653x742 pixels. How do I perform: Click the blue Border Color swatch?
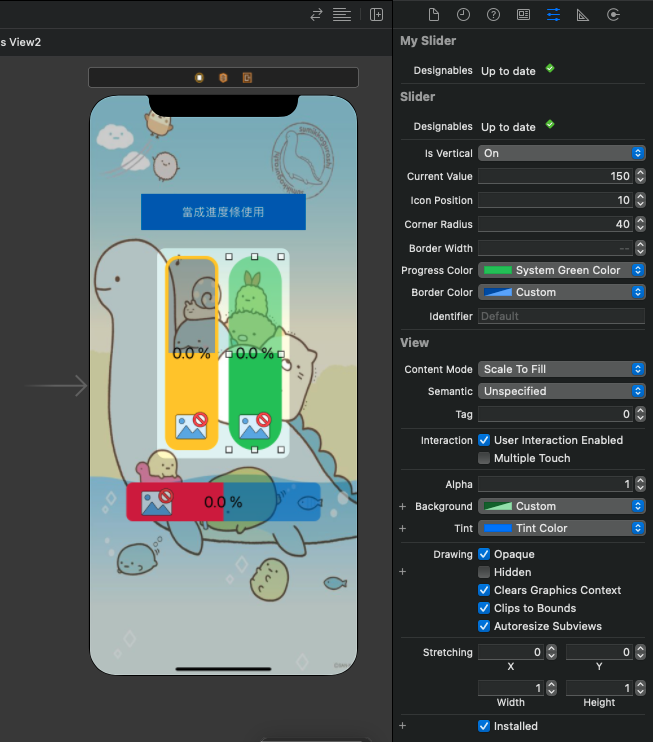[x=498, y=292]
